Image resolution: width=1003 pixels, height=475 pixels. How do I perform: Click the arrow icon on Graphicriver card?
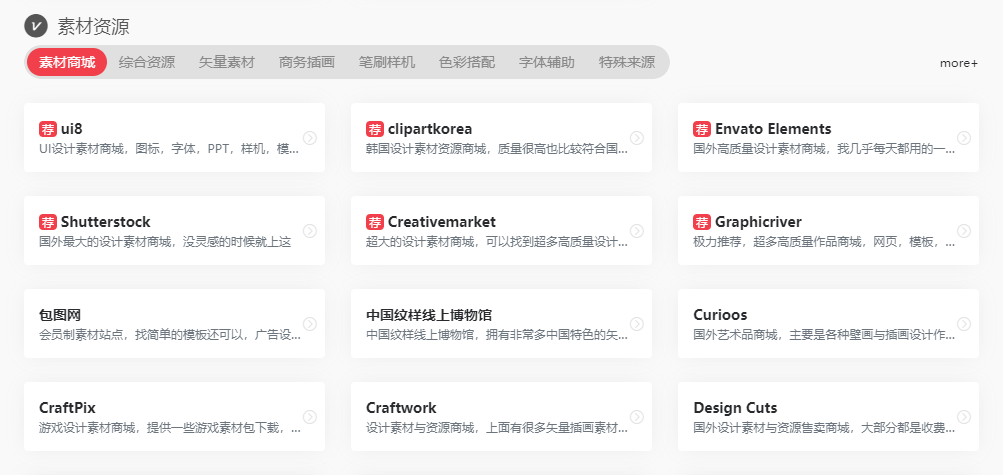[964, 231]
